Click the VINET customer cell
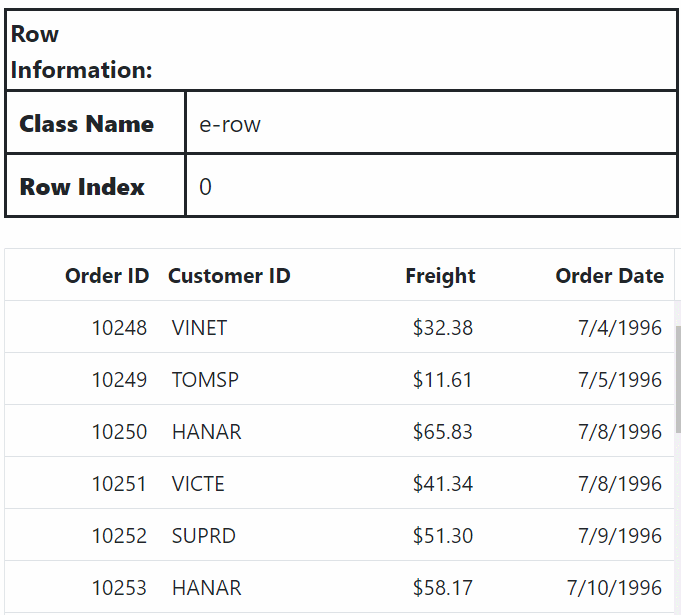681x615 pixels. click(x=199, y=328)
